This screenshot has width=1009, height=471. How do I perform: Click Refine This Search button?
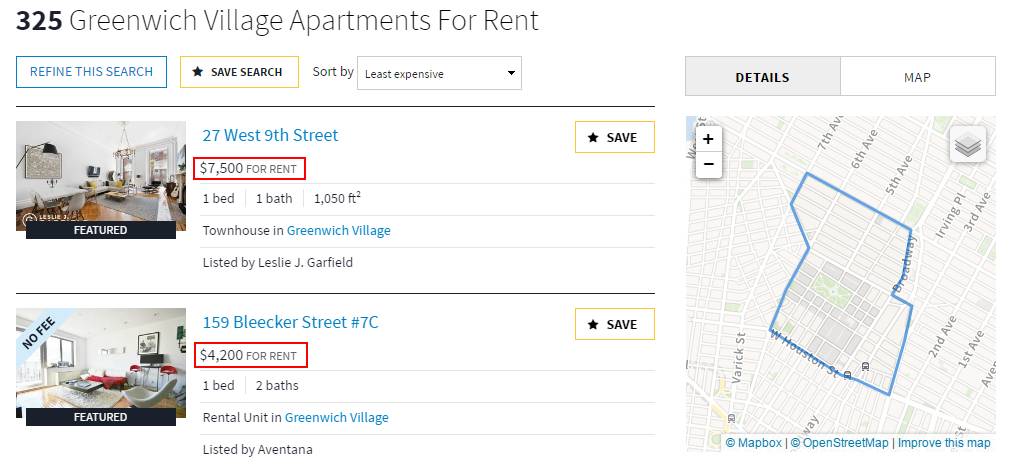tap(91, 72)
